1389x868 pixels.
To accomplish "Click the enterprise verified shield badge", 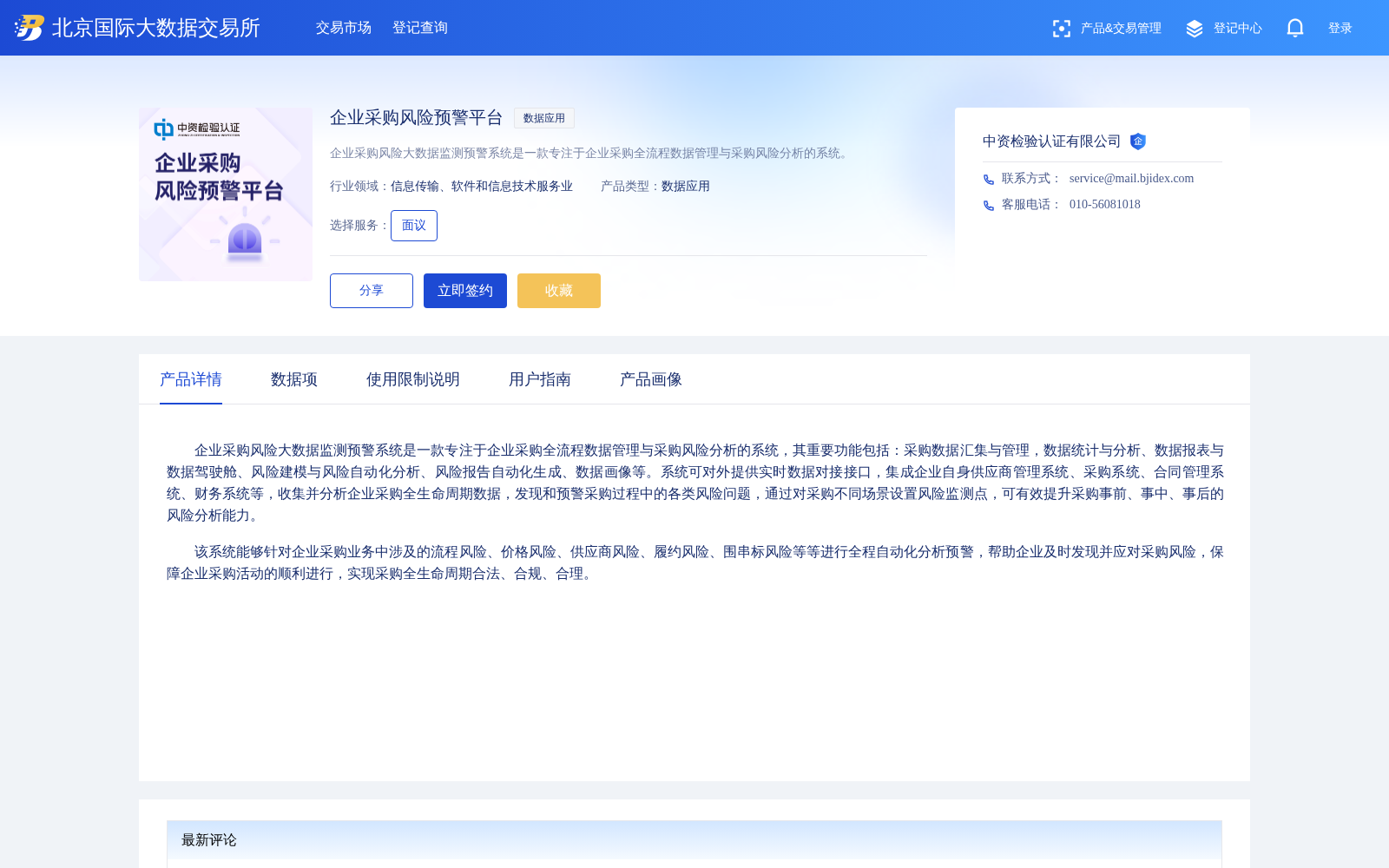I will click(x=1138, y=141).
